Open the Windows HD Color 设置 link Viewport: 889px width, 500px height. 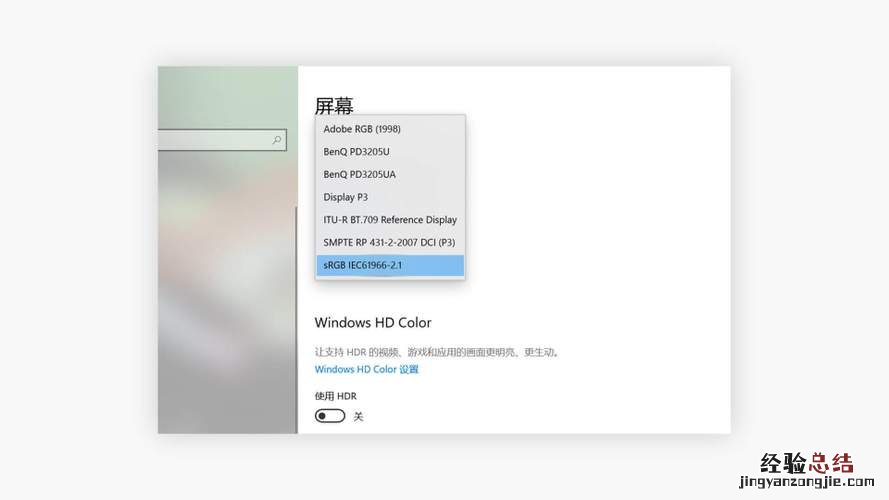tap(366, 370)
